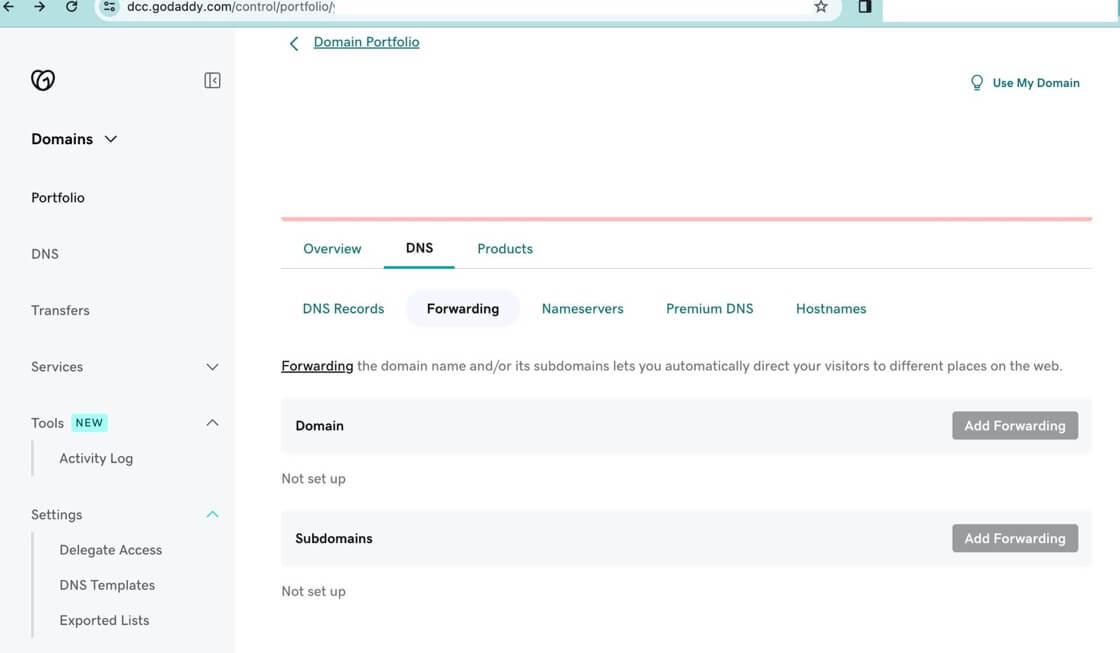Image resolution: width=1120 pixels, height=653 pixels.
Task: Collapse the sidebar using the panel icon
Action: [212, 80]
